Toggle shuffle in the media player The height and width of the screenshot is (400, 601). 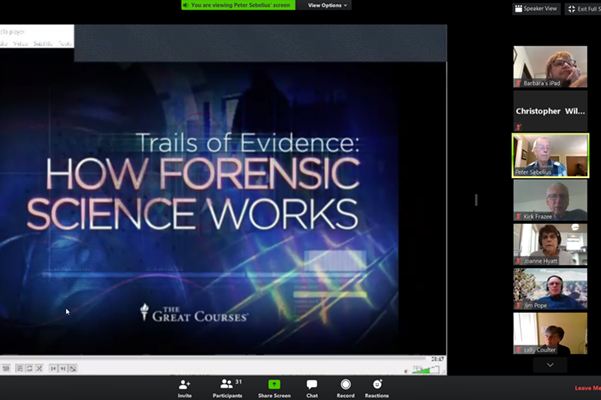[39, 368]
